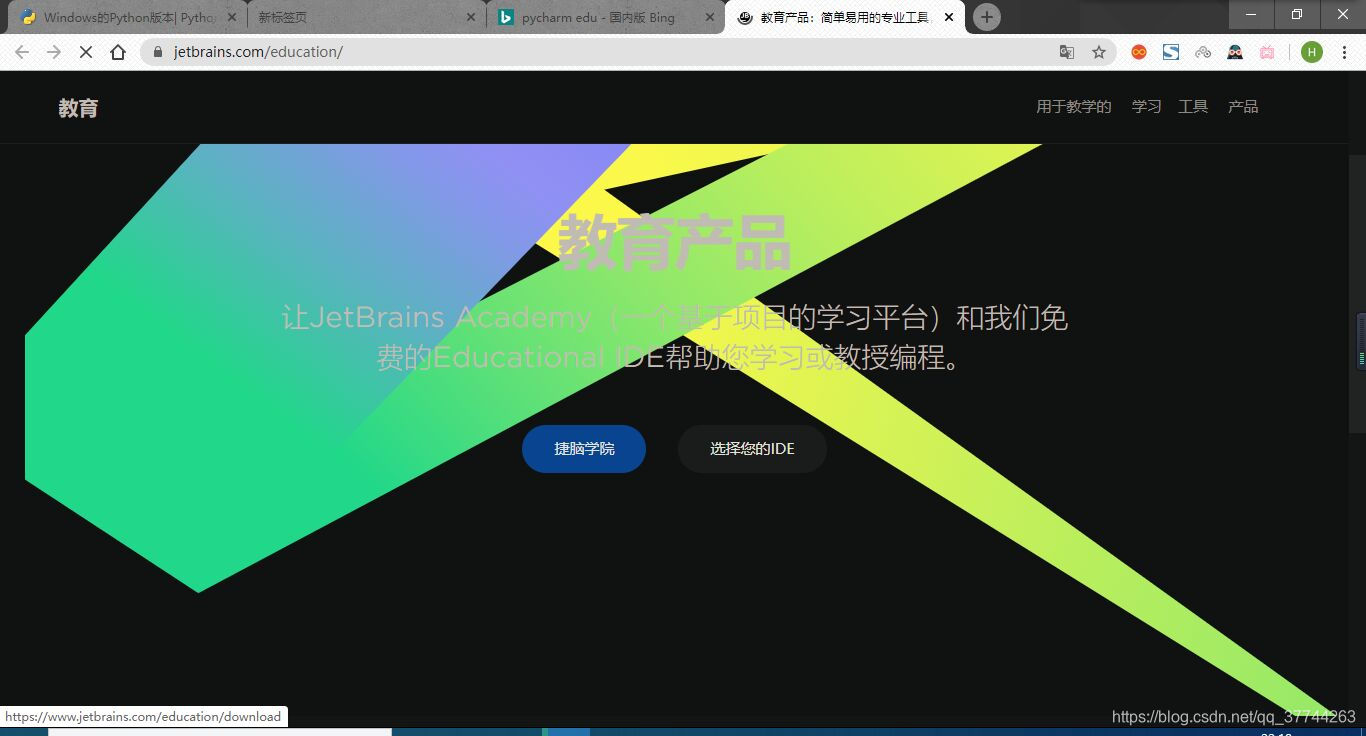Screen dimensions: 1366x736
Task: Open the 工具 navigation item
Action: pos(1193,107)
